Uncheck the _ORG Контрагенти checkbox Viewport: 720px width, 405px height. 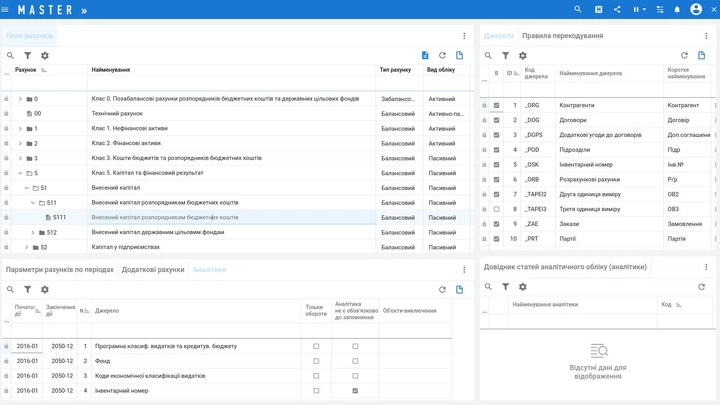point(496,105)
